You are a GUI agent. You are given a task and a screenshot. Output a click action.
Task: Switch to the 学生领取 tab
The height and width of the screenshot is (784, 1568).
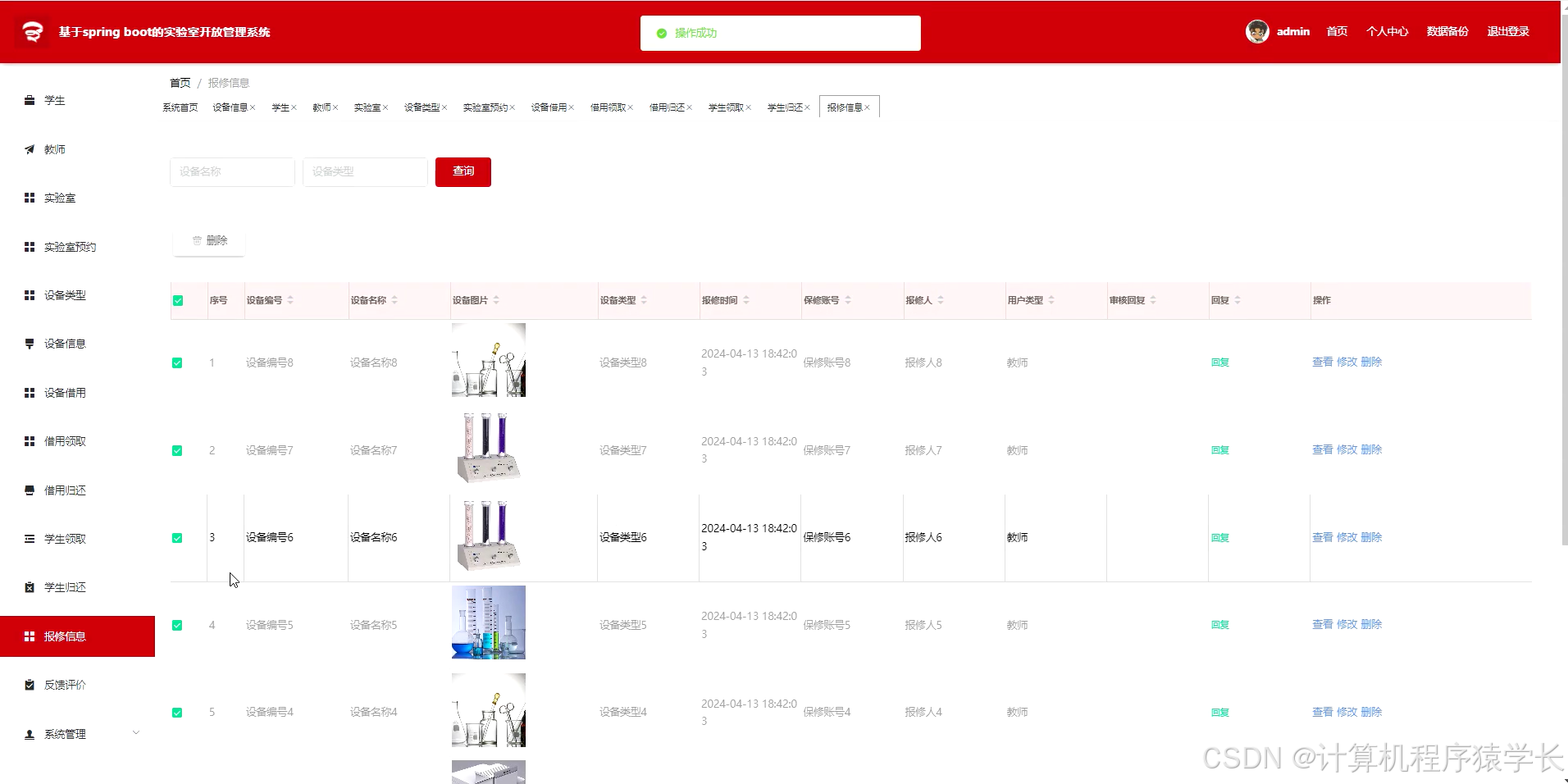pyautogui.click(x=726, y=107)
